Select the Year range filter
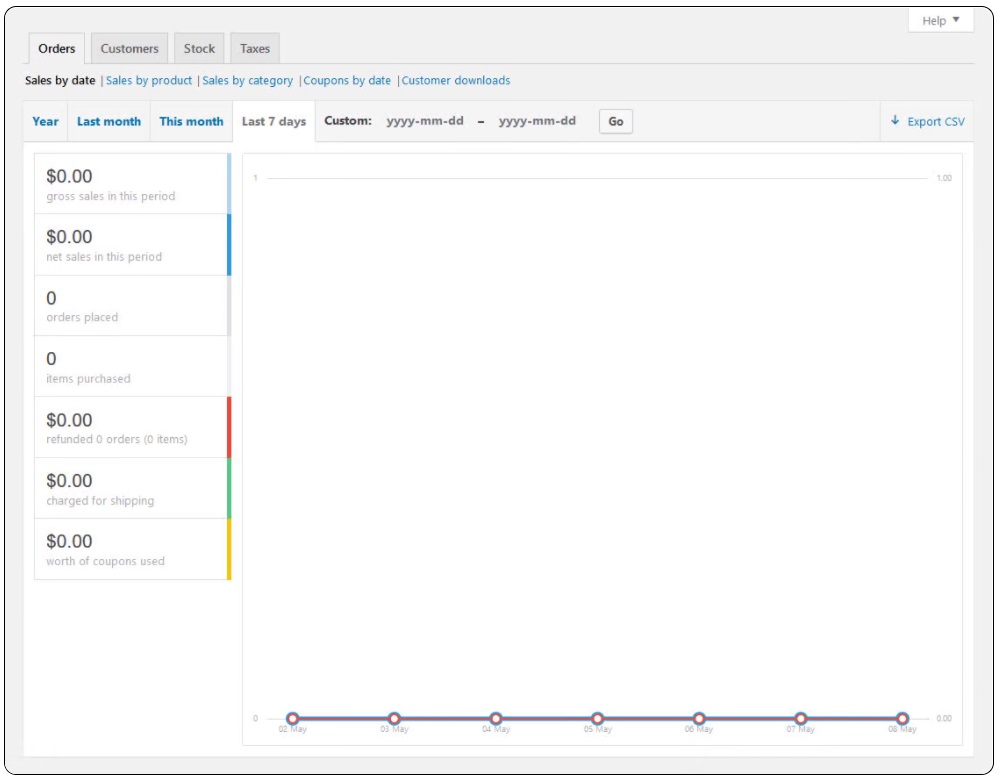The width and height of the screenshot is (999, 780). click(x=46, y=121)
